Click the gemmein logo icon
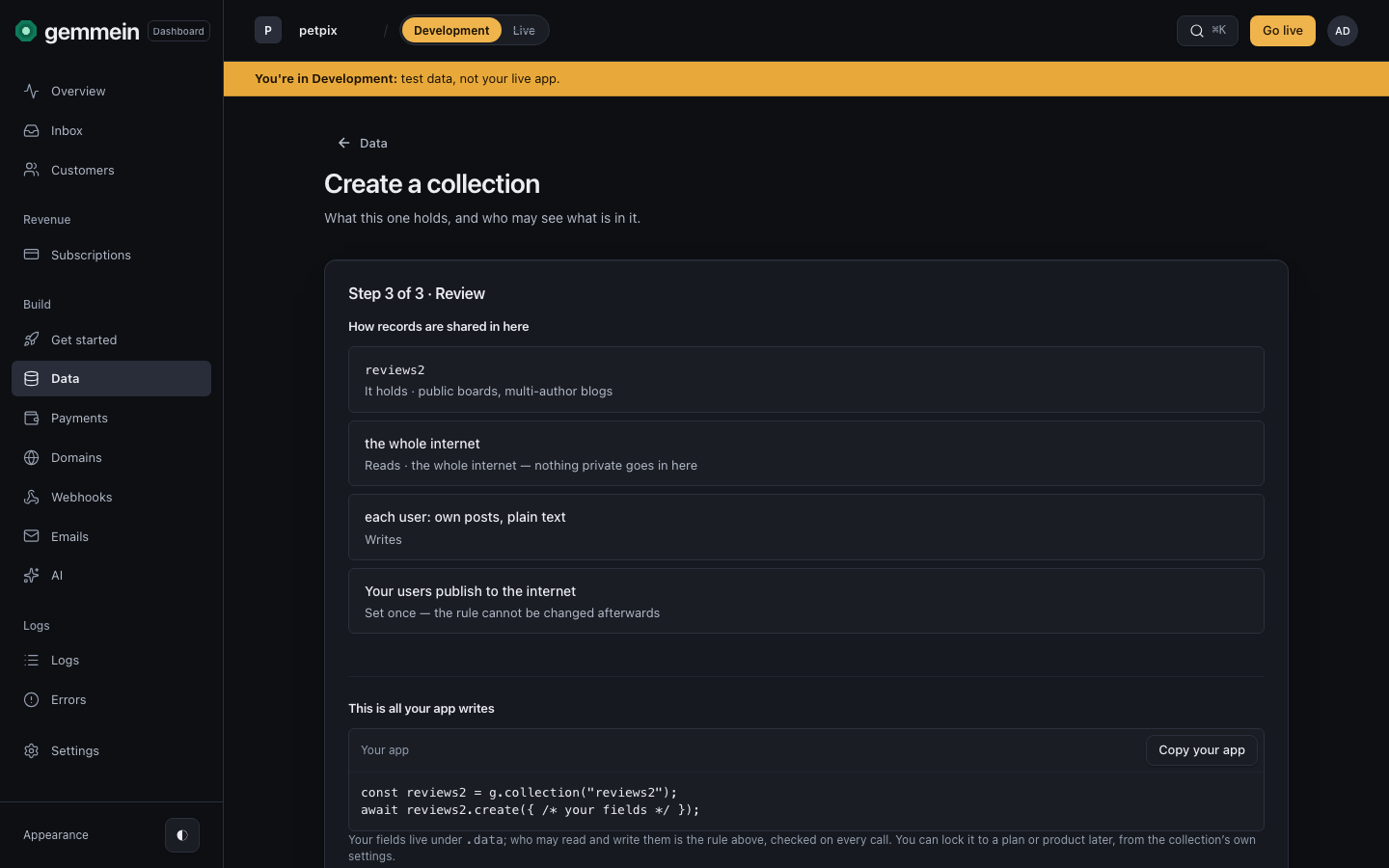Viewport: 1389px width, 868px height. (x=26, y=31)
